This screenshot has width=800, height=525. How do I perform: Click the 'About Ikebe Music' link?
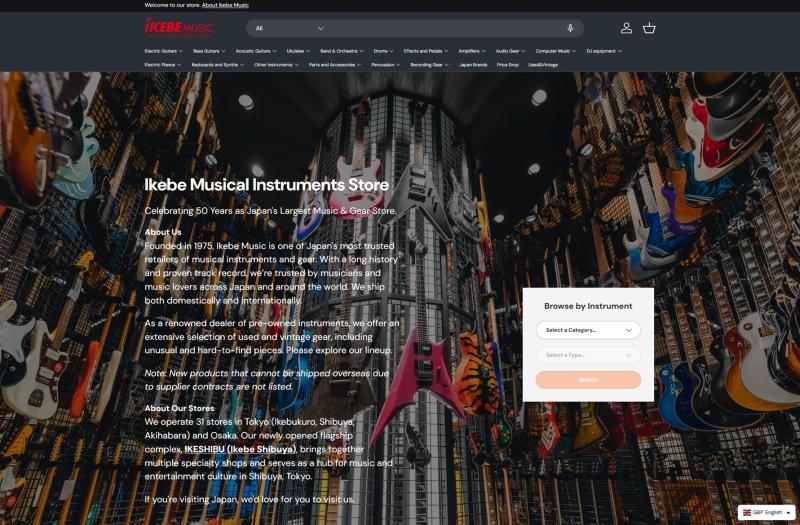tap(224, 5)
